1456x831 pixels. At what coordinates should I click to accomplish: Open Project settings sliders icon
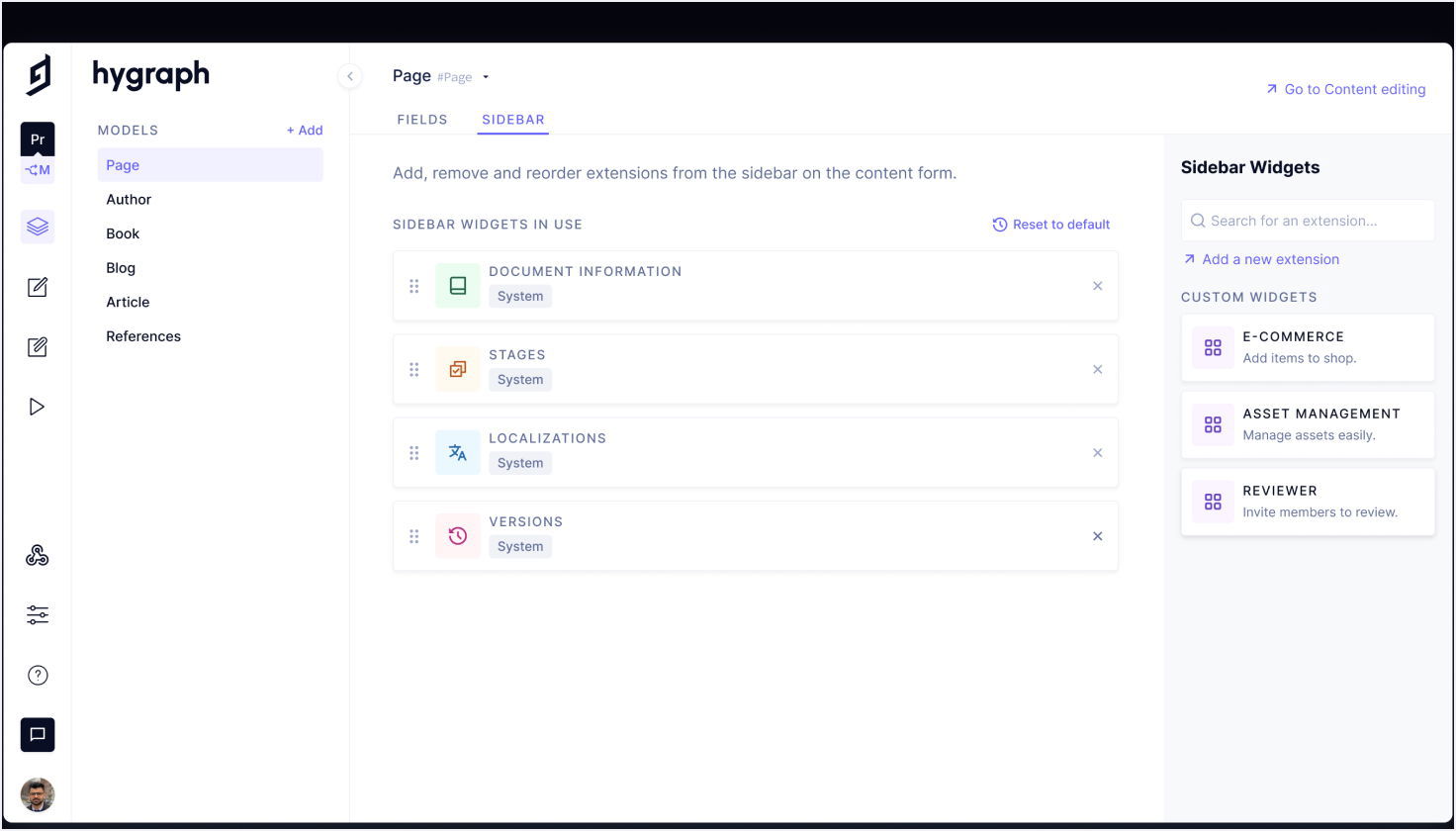pos(38,615)
